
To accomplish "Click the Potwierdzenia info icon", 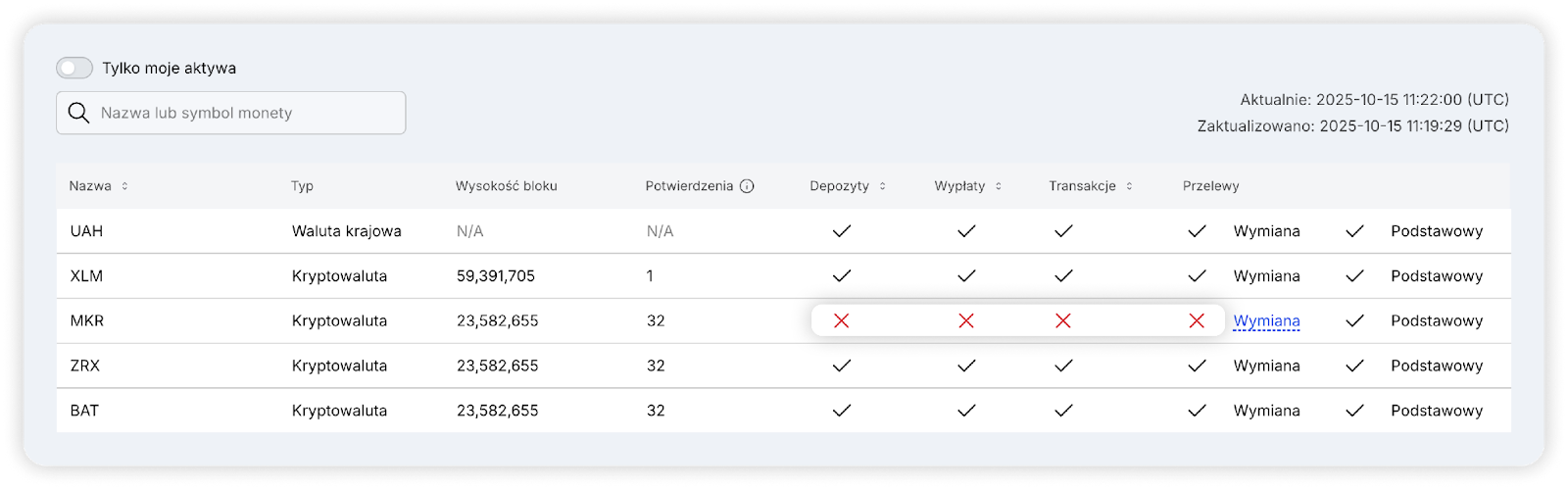I will coord(747,186).
